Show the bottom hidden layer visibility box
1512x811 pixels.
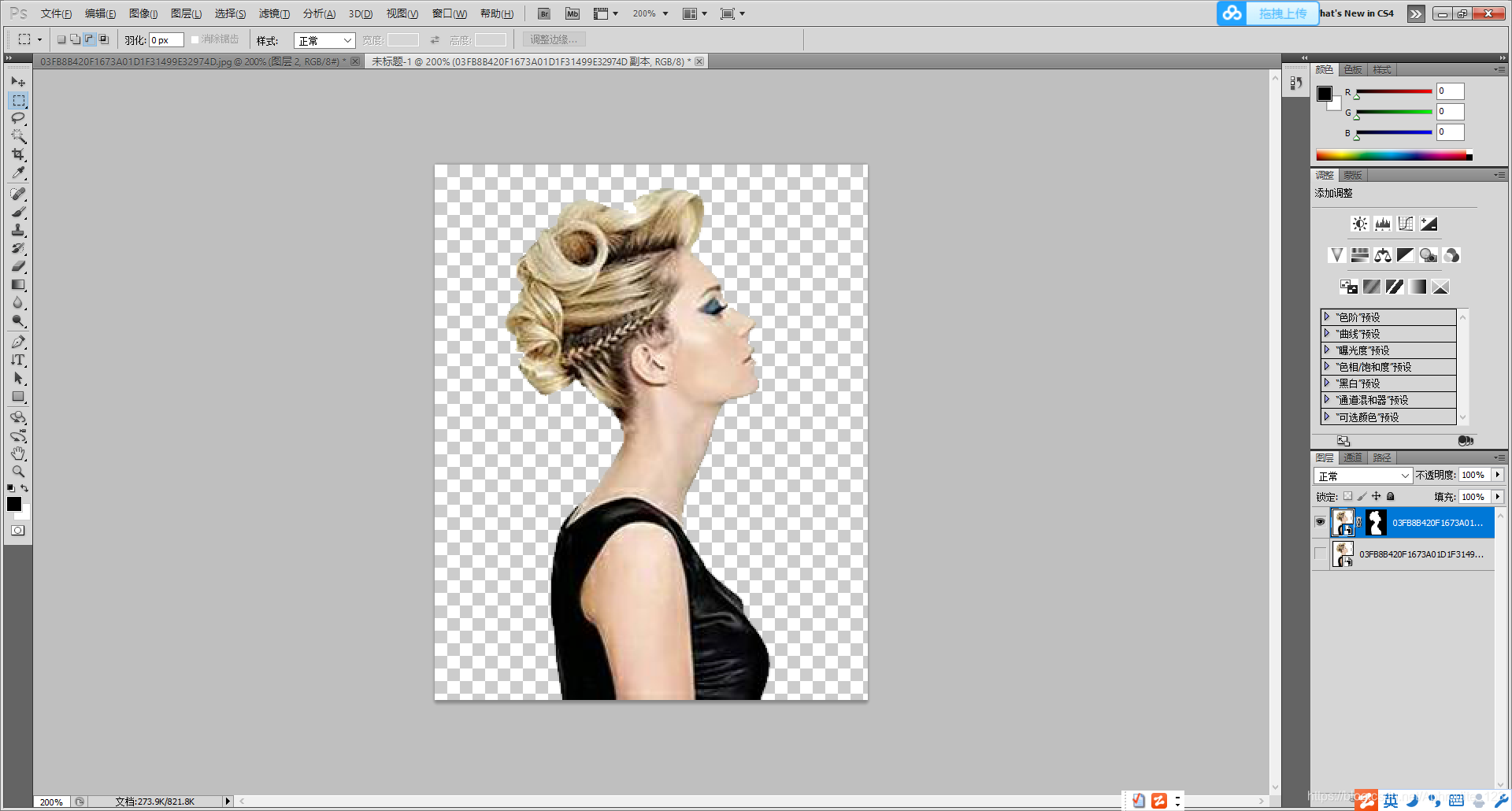[x=1320, y=554]
